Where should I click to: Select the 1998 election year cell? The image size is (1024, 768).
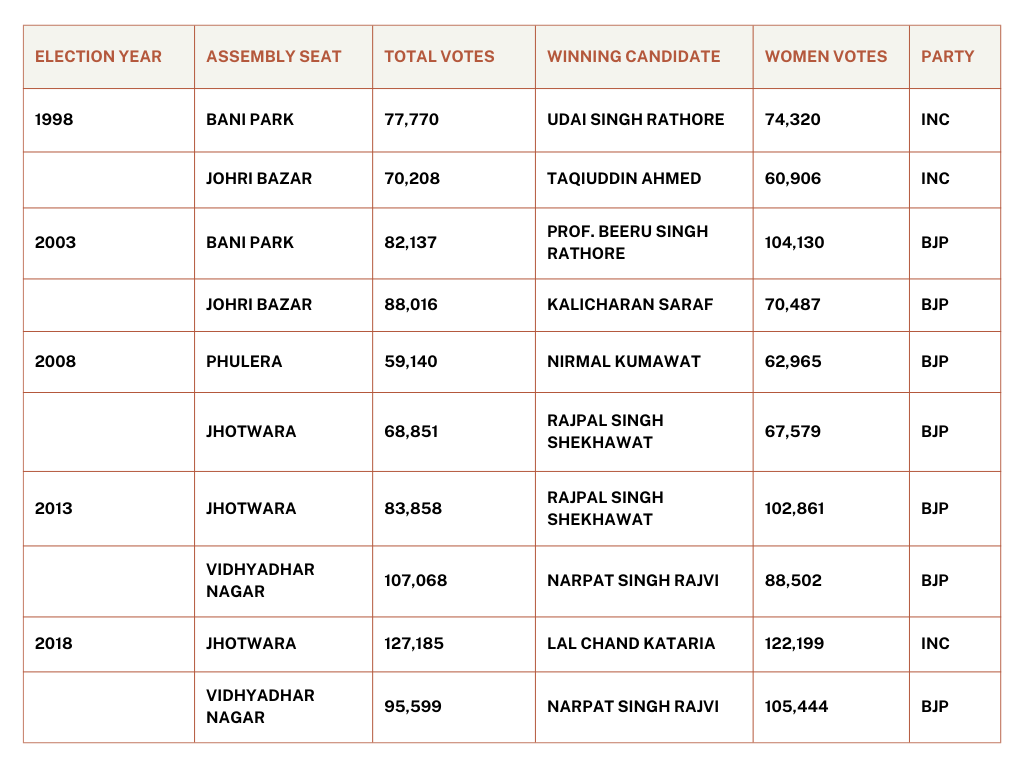109,120
